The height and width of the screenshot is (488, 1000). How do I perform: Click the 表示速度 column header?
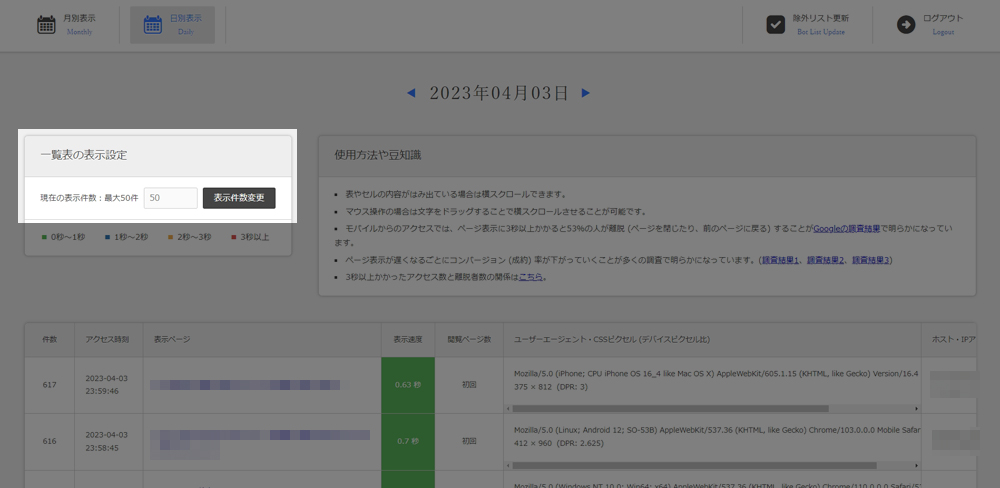408,339
